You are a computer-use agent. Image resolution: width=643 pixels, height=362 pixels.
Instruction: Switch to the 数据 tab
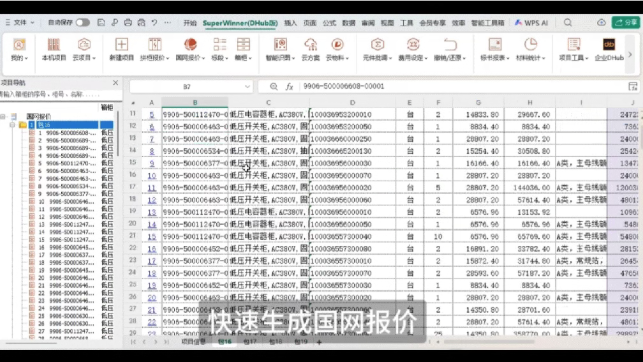pos(349,23)
